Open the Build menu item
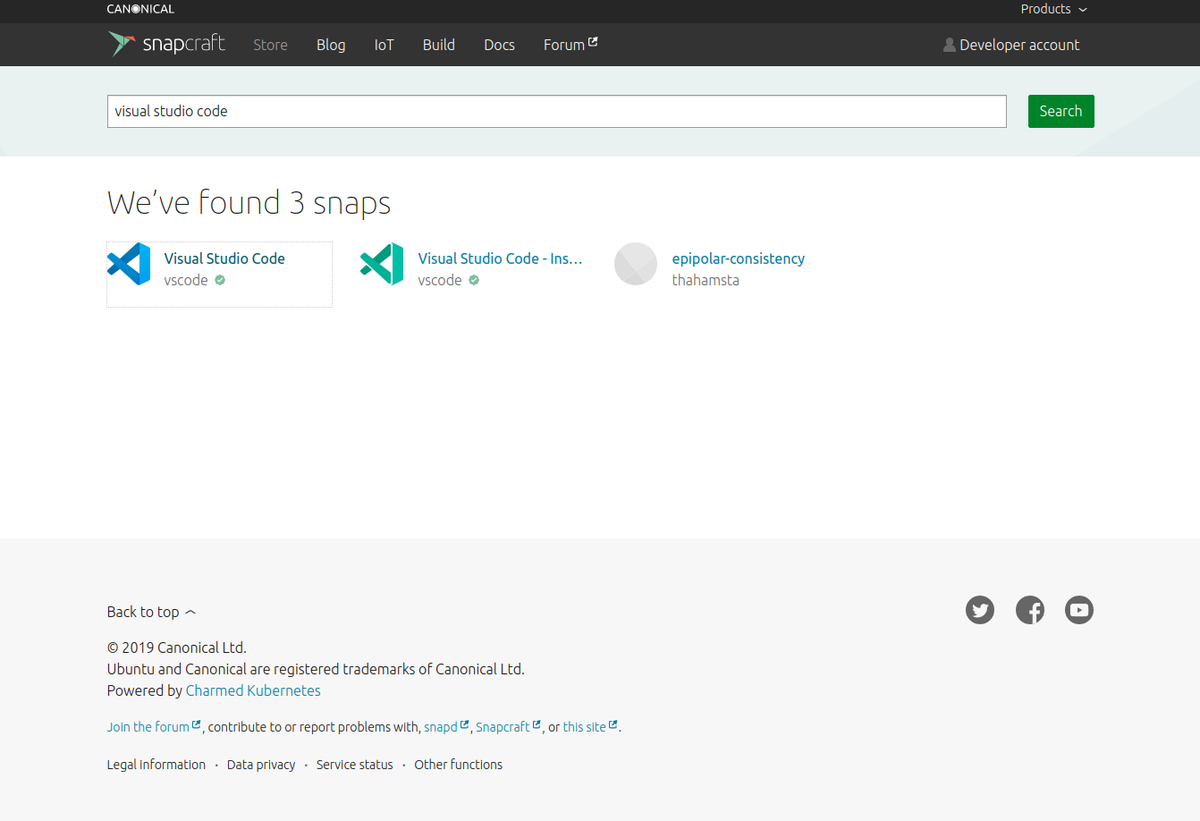 [439, 45]
